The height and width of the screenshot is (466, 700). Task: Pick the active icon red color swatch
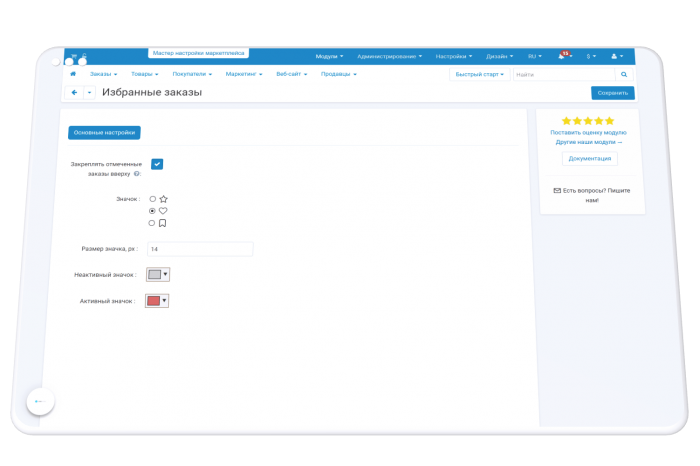click(x=154, y=301)
